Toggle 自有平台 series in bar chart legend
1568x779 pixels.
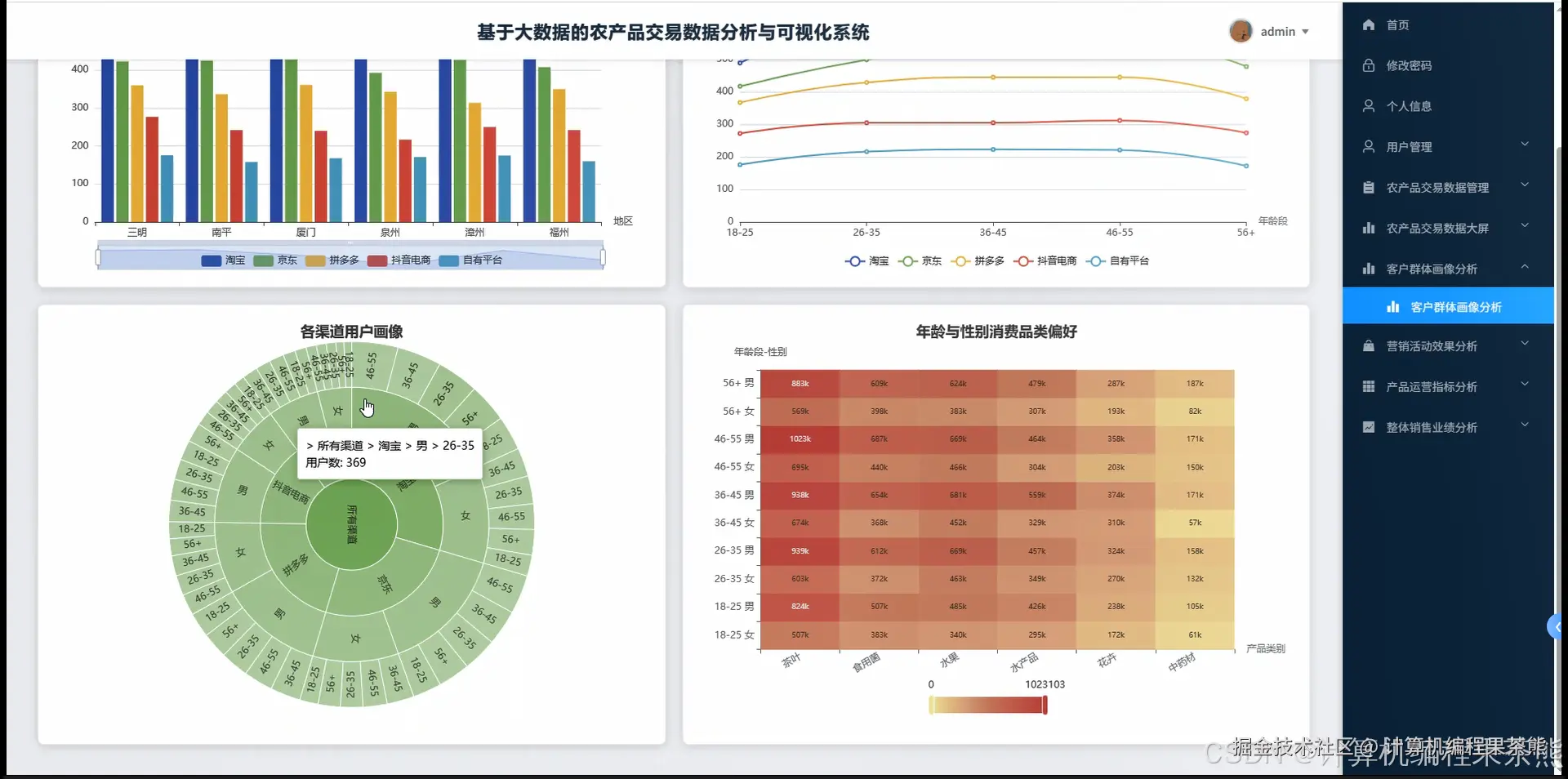pyautogui.click(x=470, y=260)
